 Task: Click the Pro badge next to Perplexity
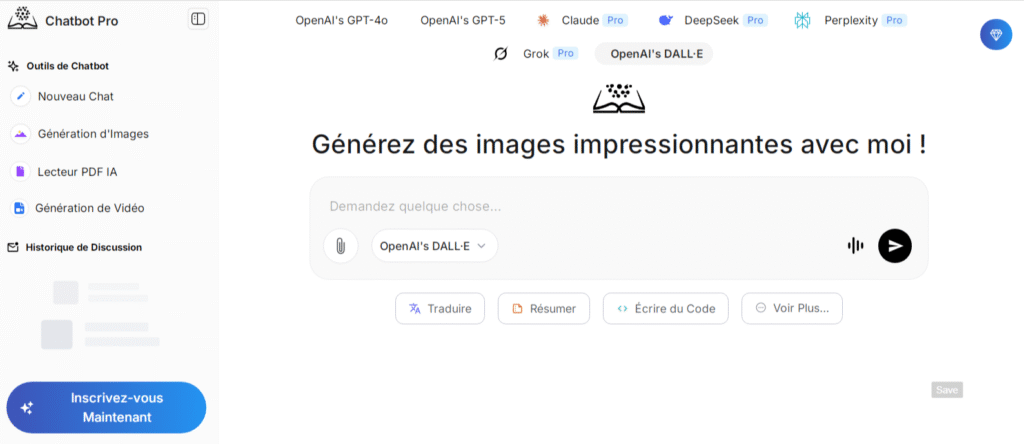[895, 20]
